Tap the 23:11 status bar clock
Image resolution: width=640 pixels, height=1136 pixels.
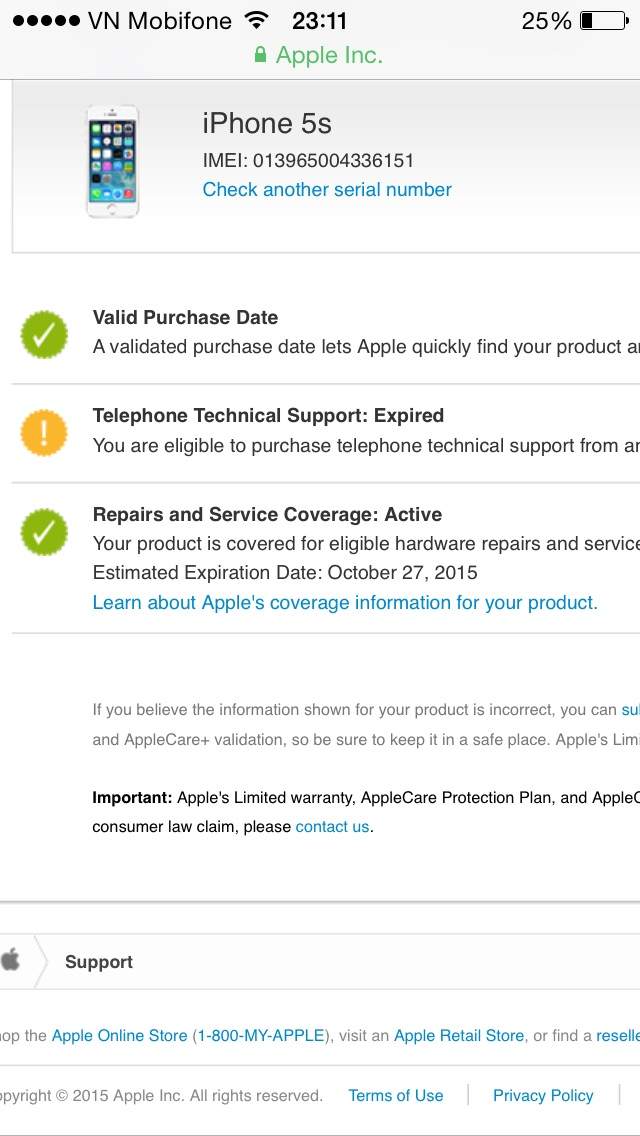click(x=319, y=21)
